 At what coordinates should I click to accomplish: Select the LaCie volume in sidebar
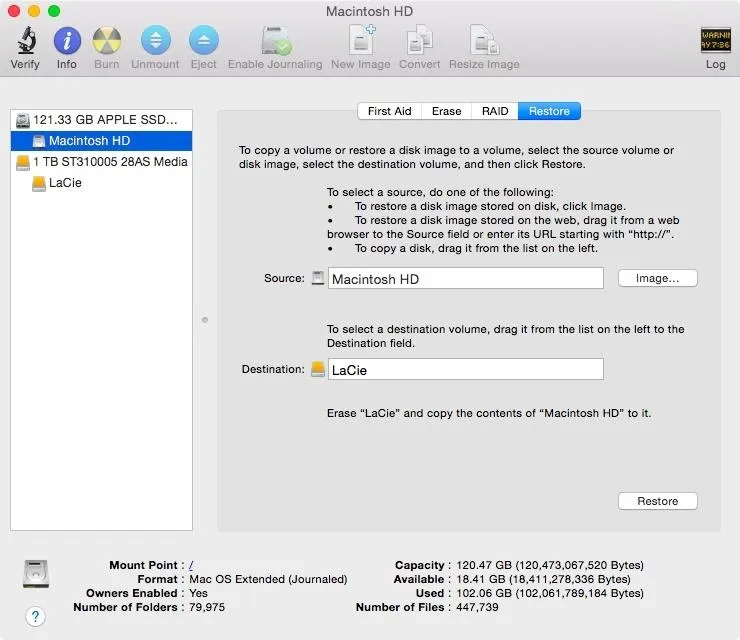click(x=101, y=183)
